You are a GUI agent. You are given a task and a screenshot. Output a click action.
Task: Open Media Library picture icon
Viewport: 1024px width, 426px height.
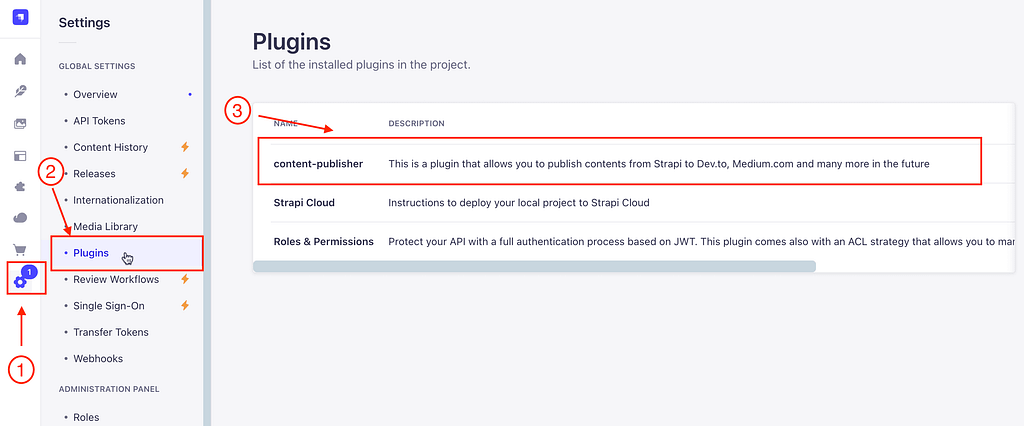pyautogui.click(x=20, y=123)
